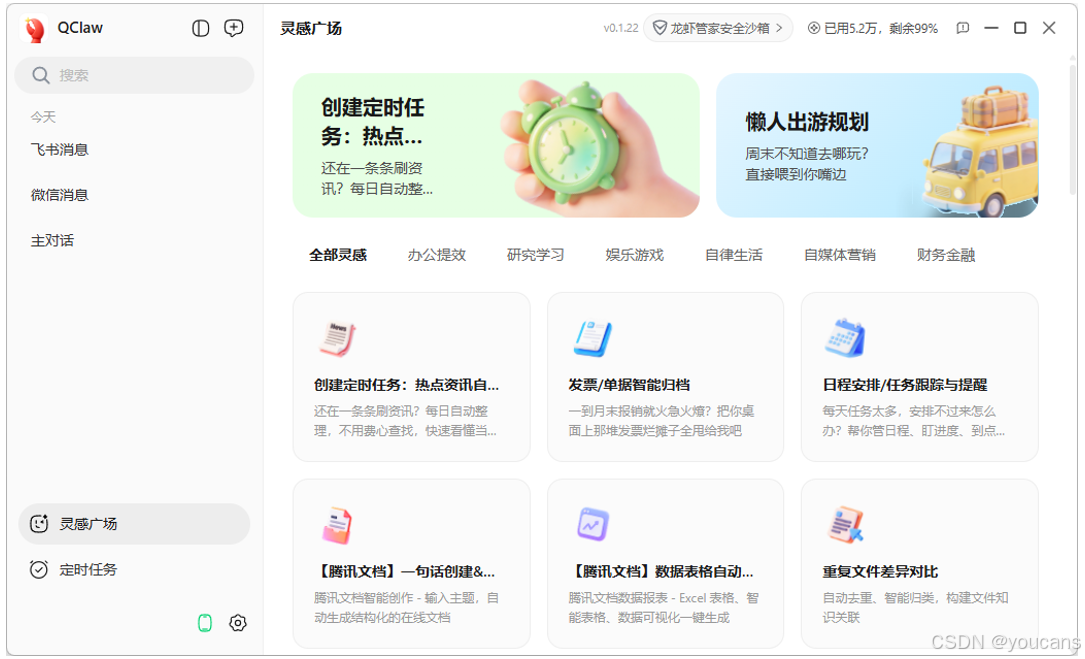Open the 定时任务 page

(134, 570)
